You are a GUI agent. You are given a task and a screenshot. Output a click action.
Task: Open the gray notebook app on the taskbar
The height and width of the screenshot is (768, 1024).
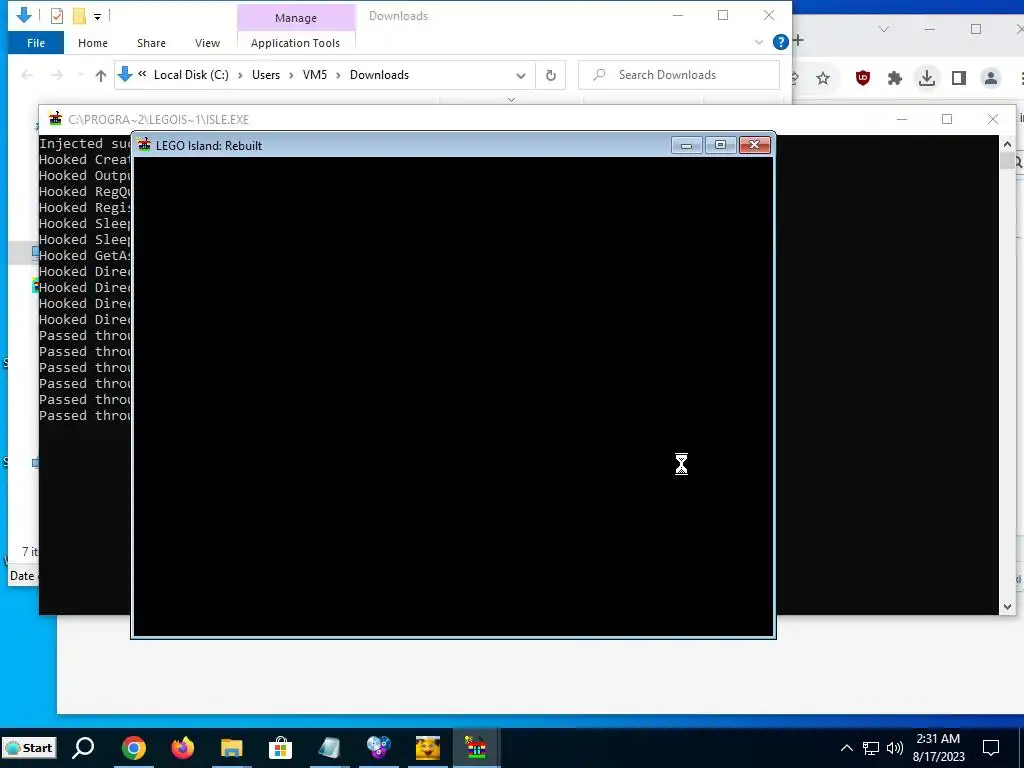coord(329,748)
